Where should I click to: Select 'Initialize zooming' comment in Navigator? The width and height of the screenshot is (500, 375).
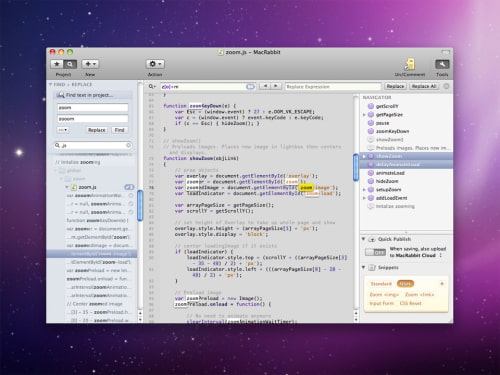[x=395, y=206]
